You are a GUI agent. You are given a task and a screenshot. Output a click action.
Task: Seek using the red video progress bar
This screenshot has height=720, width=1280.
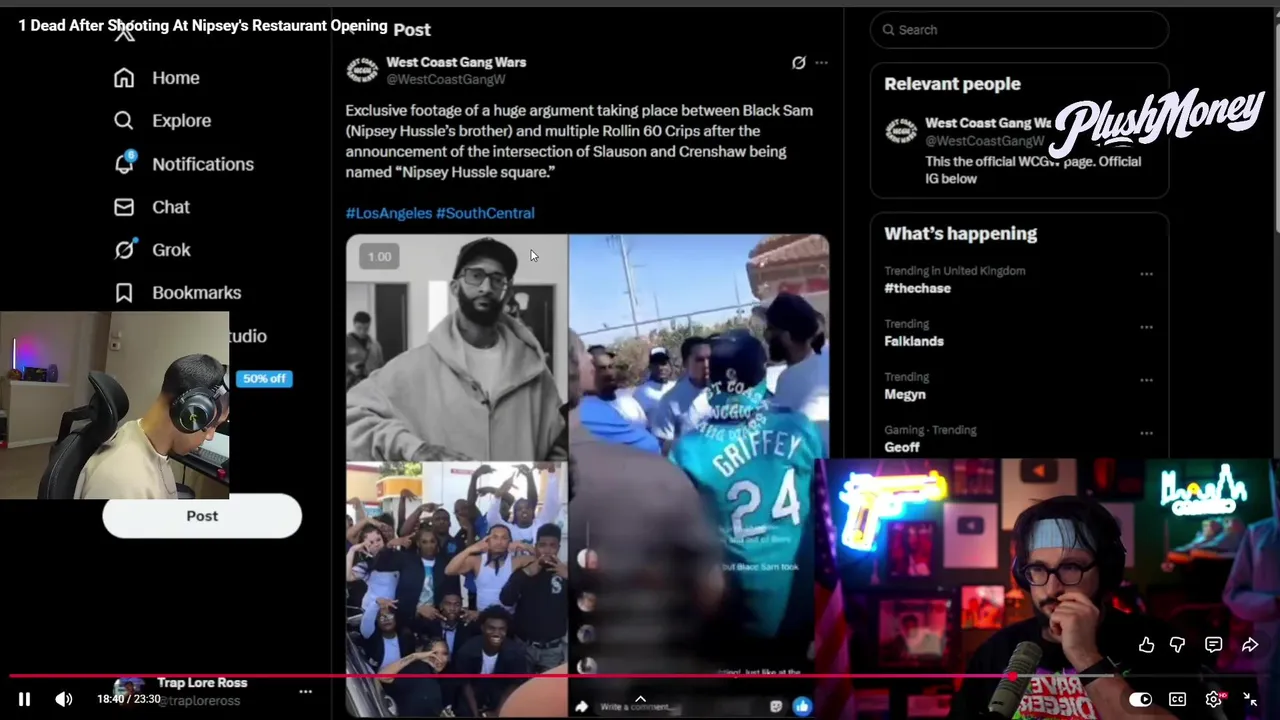tap(640, 677)
